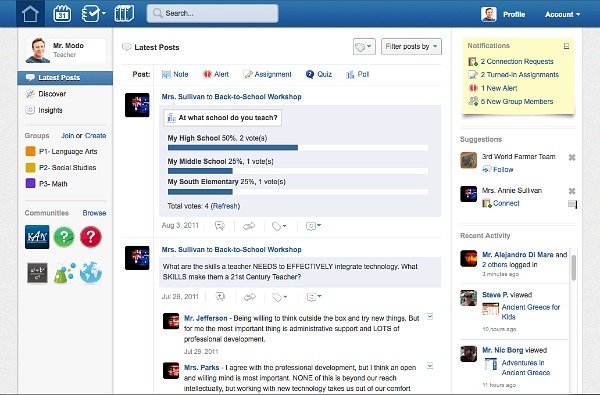Image resolution: width=600 pixels, height=395 pixels.
Task: Click the orange P1 group color swatch
Action: (30, 151)
